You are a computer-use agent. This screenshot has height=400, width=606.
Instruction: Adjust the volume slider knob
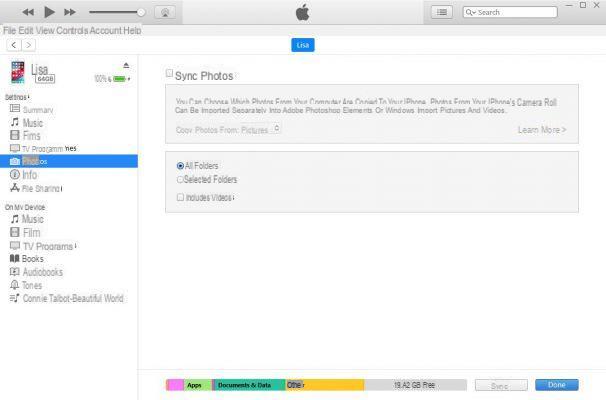[141, 12]
